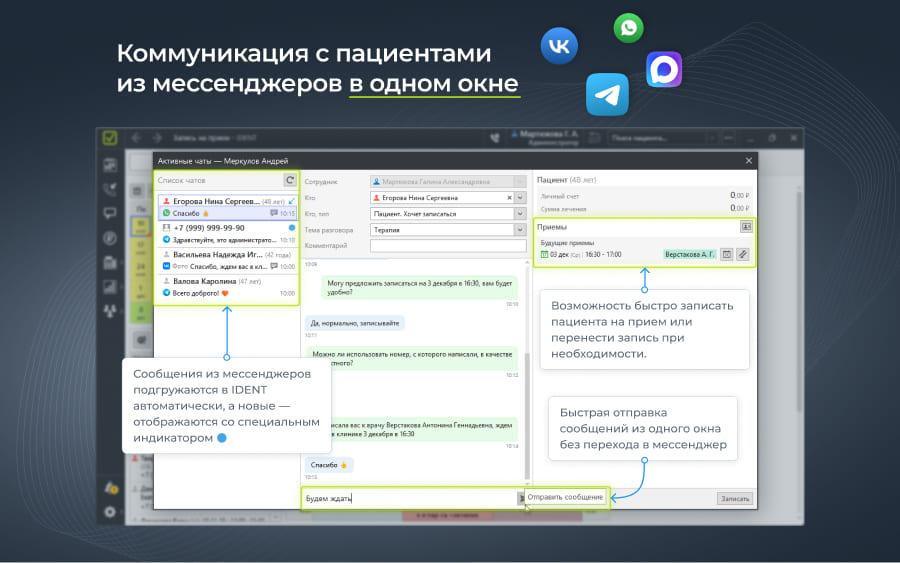
Task: Clear the Егорова Нина Сергеевна Кто field
Action: 507,198
